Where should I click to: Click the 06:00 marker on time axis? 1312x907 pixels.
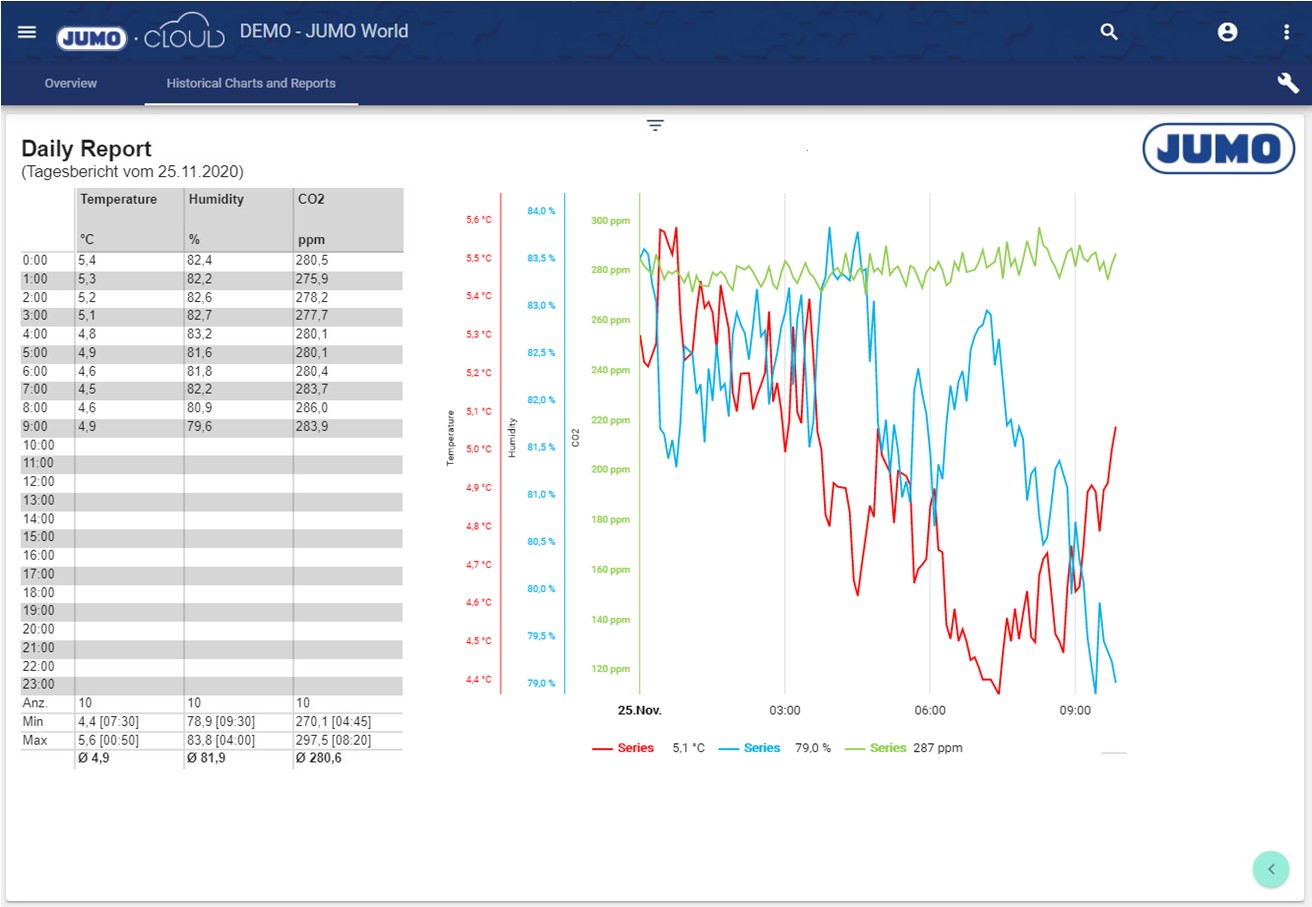tap(930, 711)
